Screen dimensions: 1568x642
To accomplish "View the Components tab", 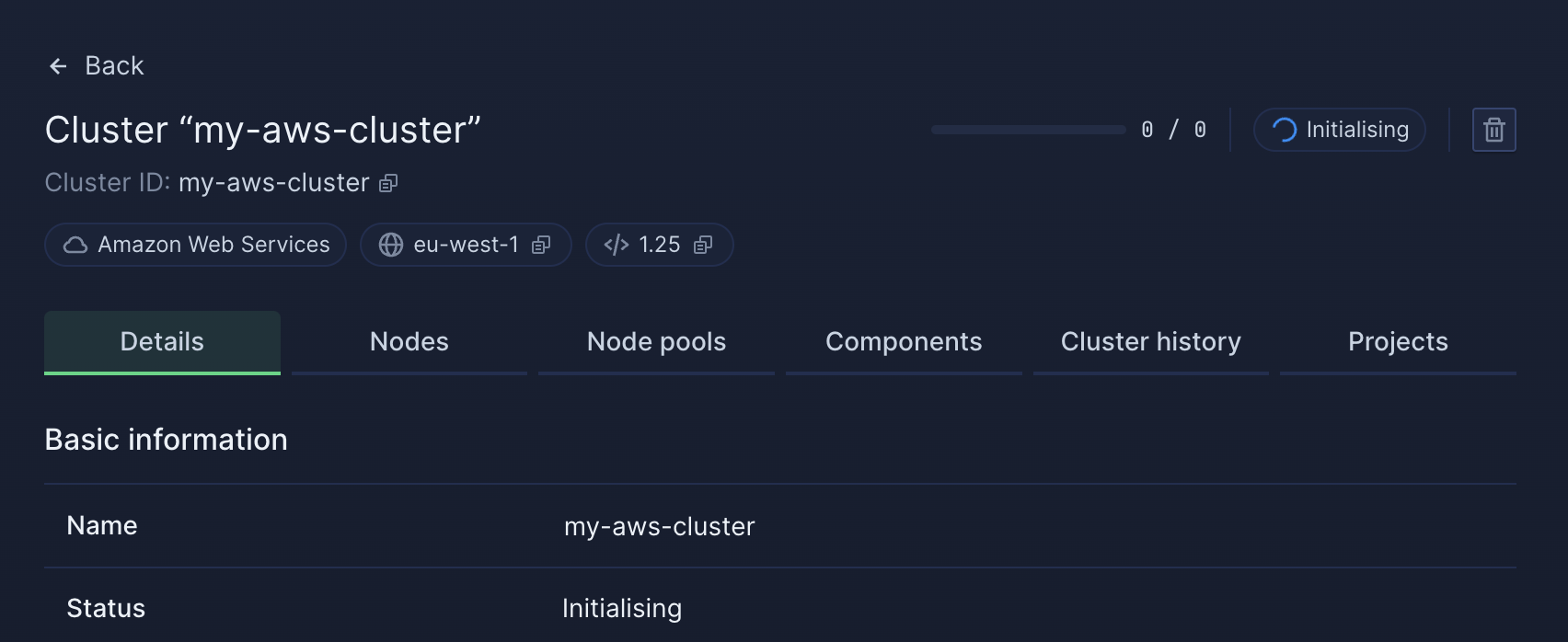I will pyautogui.click(x=904, y=341).
